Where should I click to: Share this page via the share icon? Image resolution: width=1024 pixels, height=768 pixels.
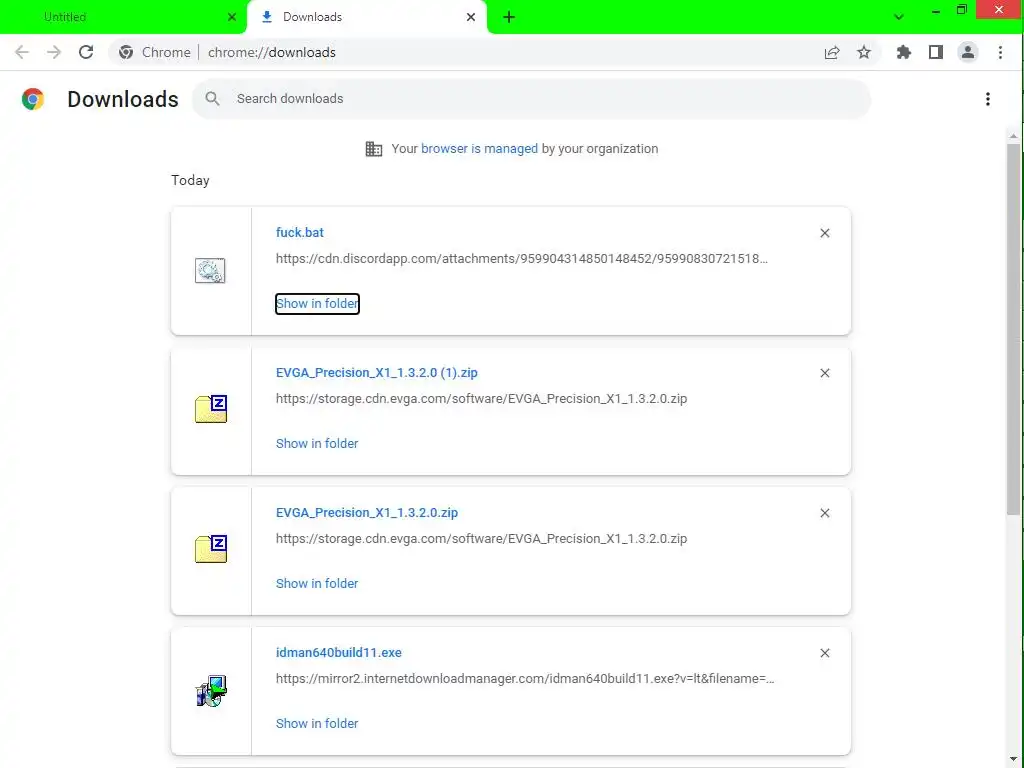click(831, 52)
